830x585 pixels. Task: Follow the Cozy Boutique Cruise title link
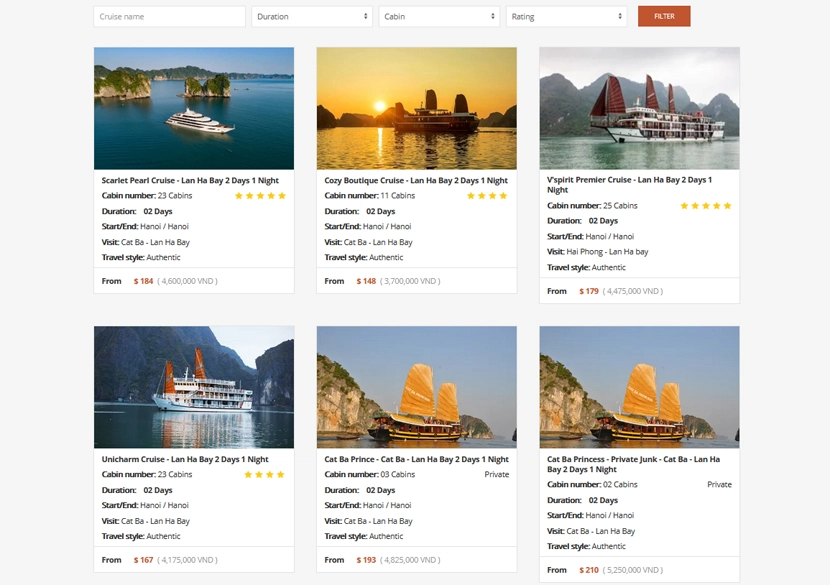point(416,181)
